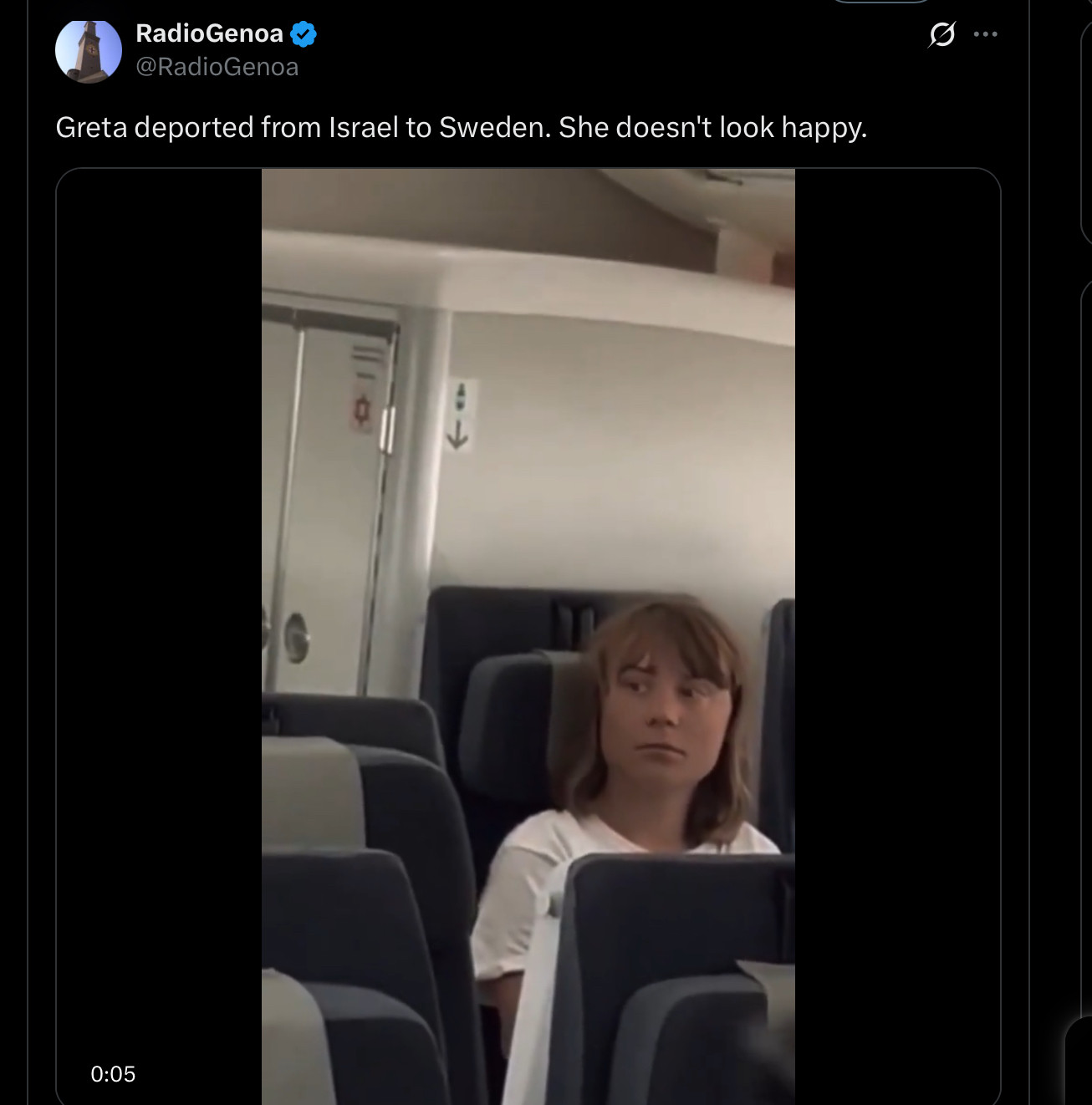Click the 0:05 video duration label
This screenshot has height=1105, width=1092.
coord(113,1074)
